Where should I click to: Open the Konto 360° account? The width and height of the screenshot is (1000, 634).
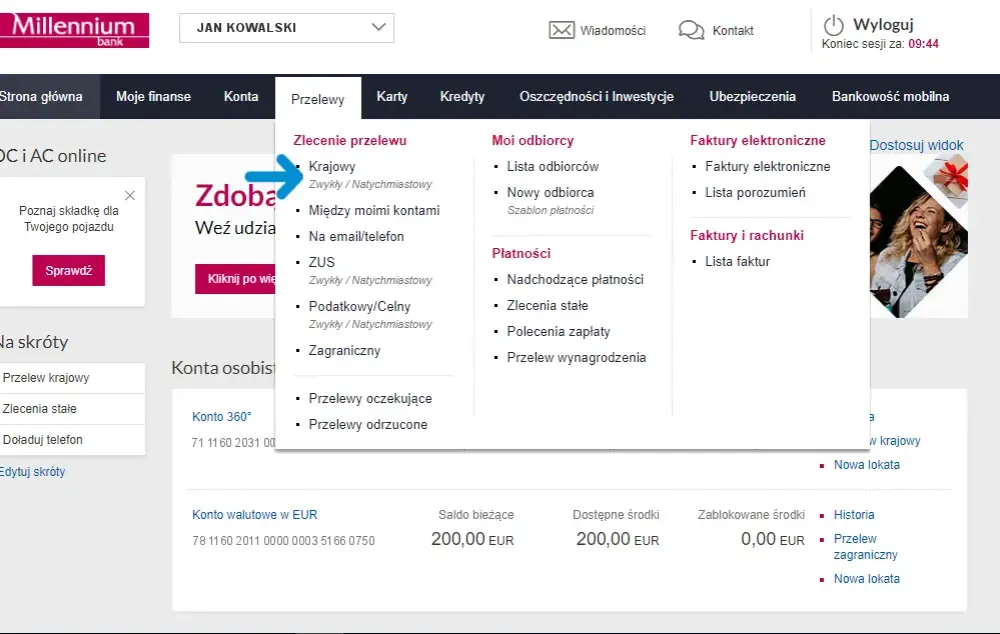pyautogui.click(x=221, y=417)
